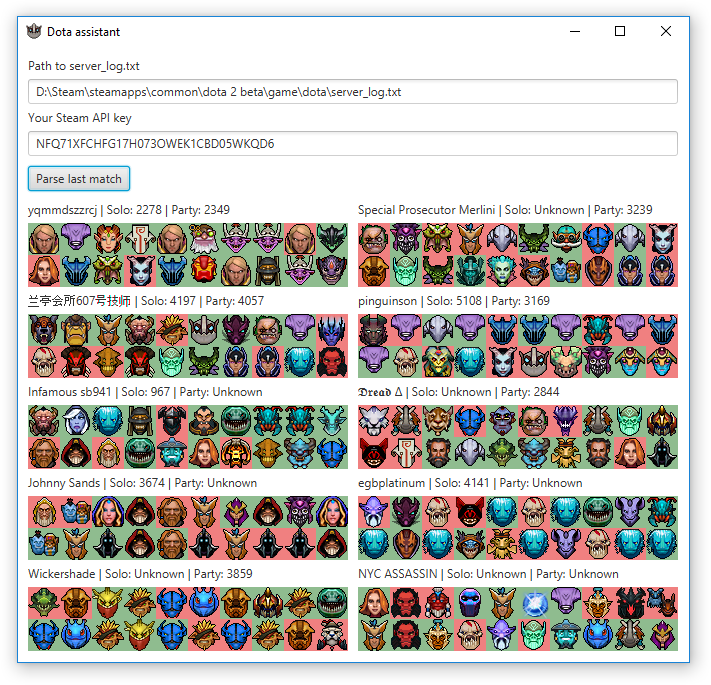Select Slark icon in Special Prosecutor Merlini's matches
The height and width of the screenshot is (685, 711).
click(534, 271)
